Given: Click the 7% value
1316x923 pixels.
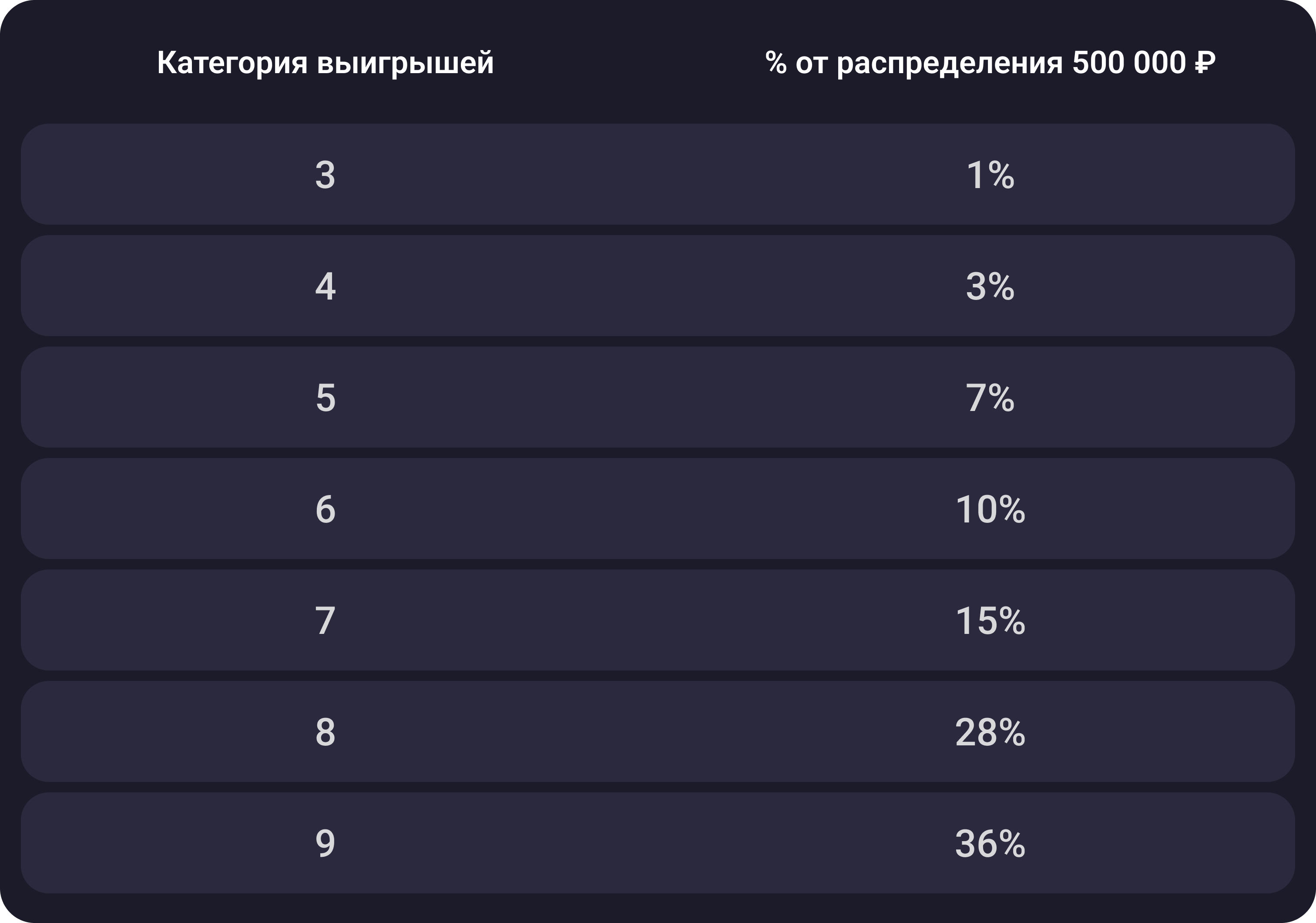Looking at the screenshot, I should 990,398.
